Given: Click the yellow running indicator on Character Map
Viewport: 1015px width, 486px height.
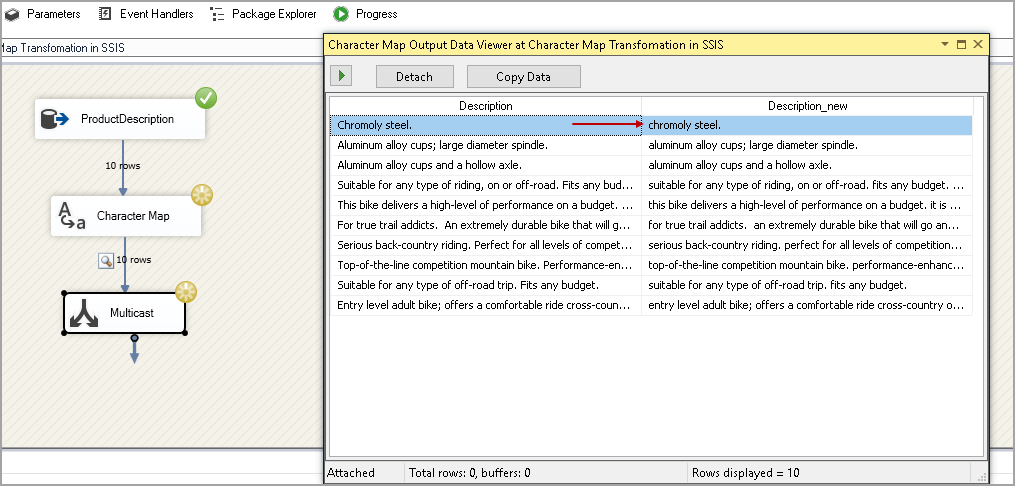Looking at the screenshot, I should point(202,195).
